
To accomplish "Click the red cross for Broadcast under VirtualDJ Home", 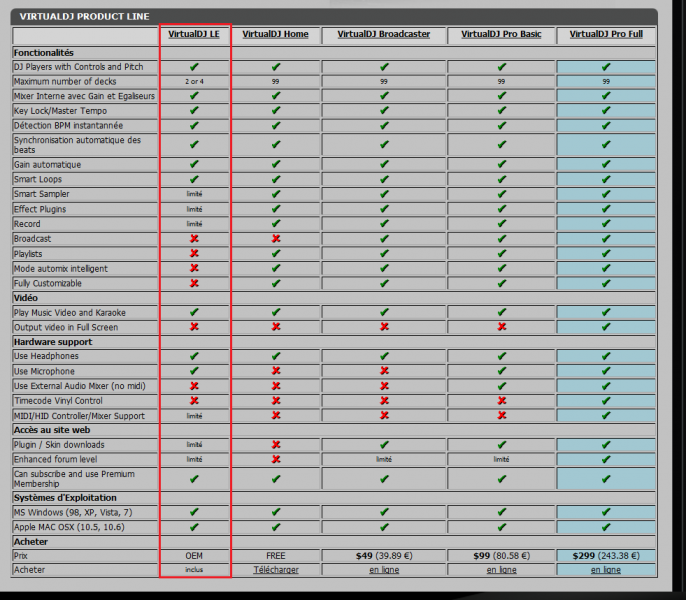I will click(x=276, y=239).
